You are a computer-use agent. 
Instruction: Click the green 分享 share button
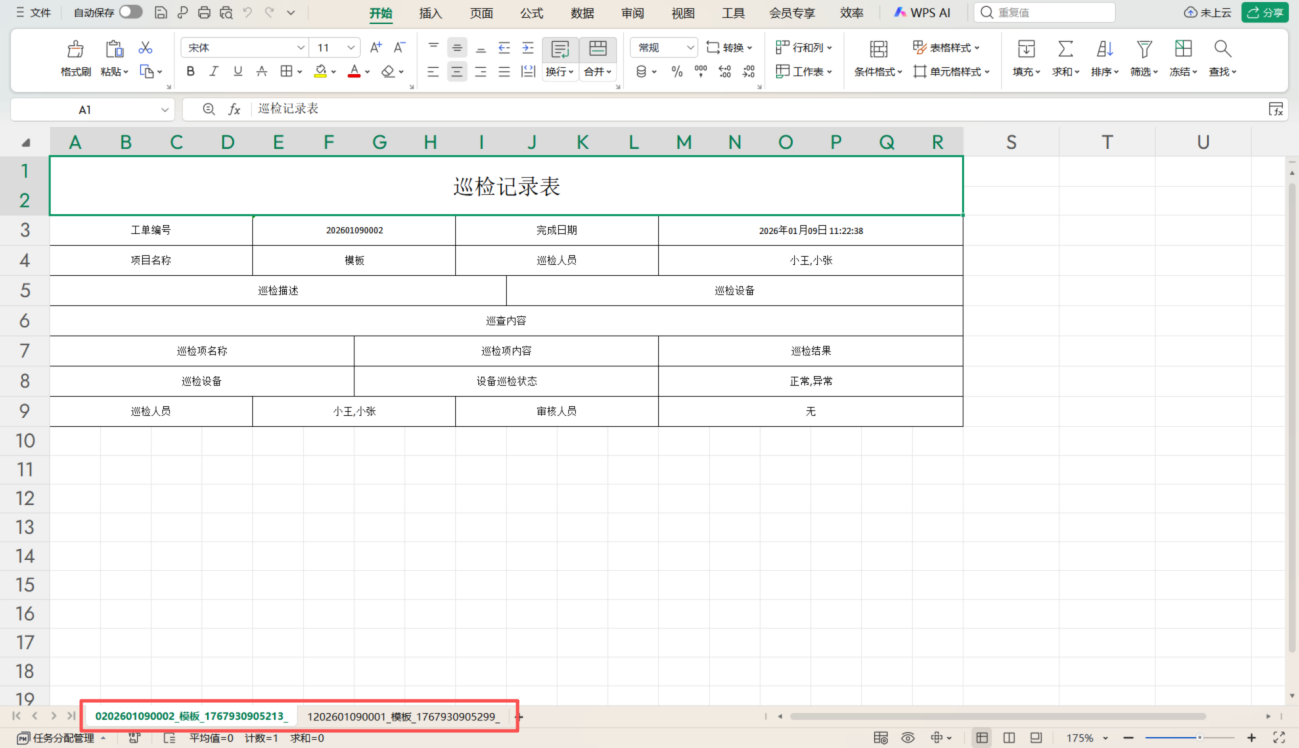click(1265, 13)
